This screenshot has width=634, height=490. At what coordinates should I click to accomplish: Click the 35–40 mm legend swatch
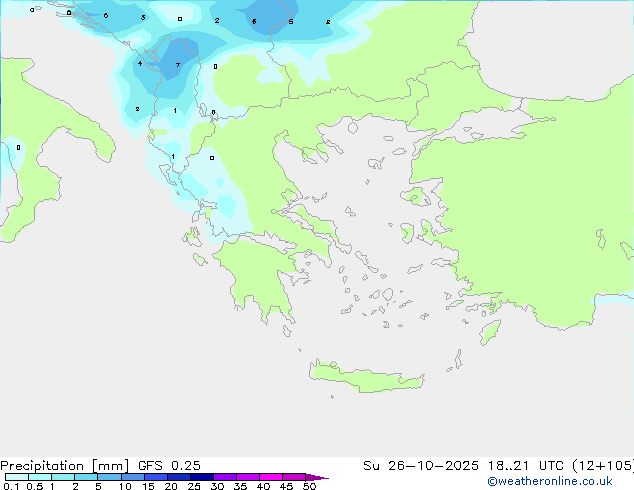tap(247, 477)
